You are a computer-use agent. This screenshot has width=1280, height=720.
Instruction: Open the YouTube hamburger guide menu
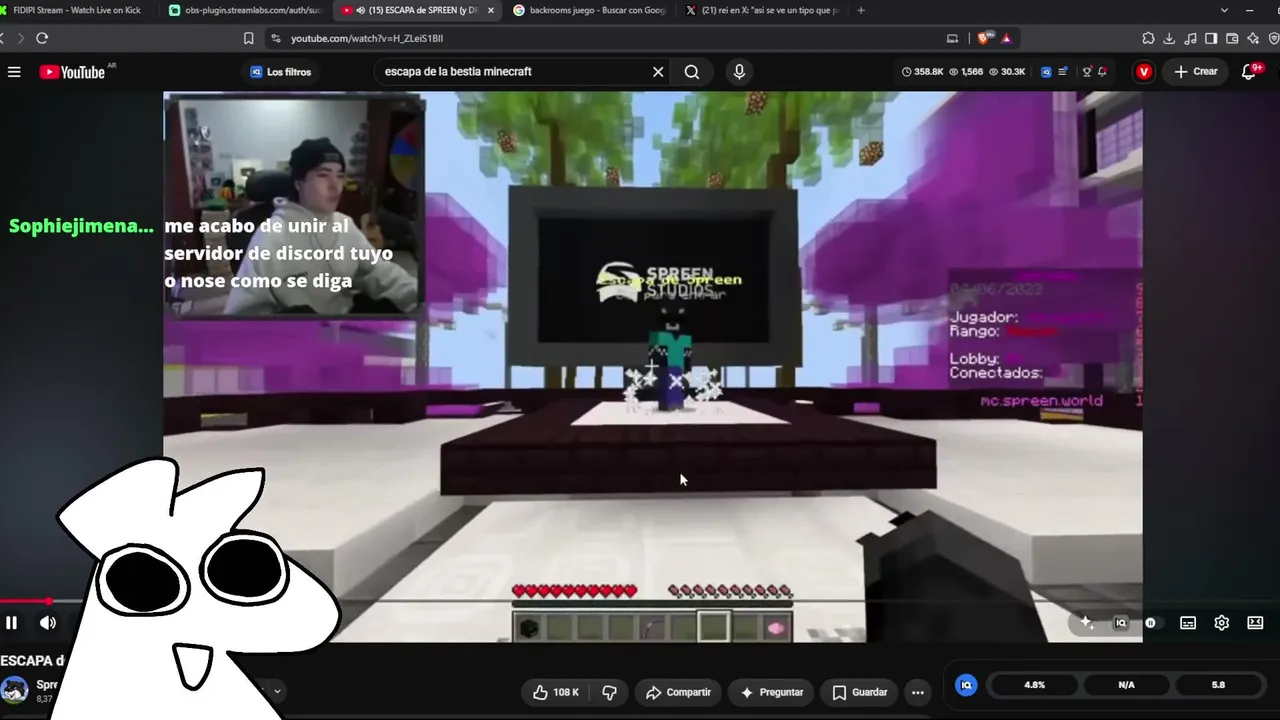(14, 72)
